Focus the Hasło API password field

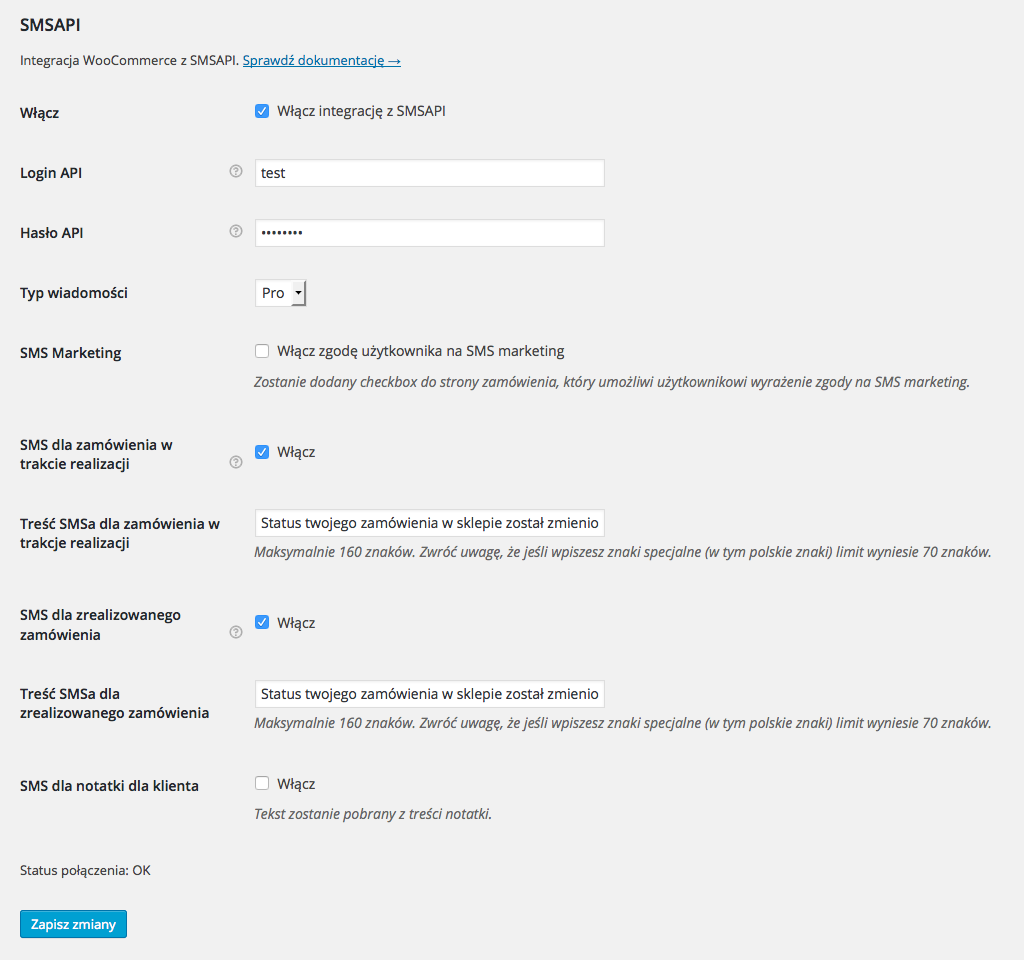click(430, 233)
